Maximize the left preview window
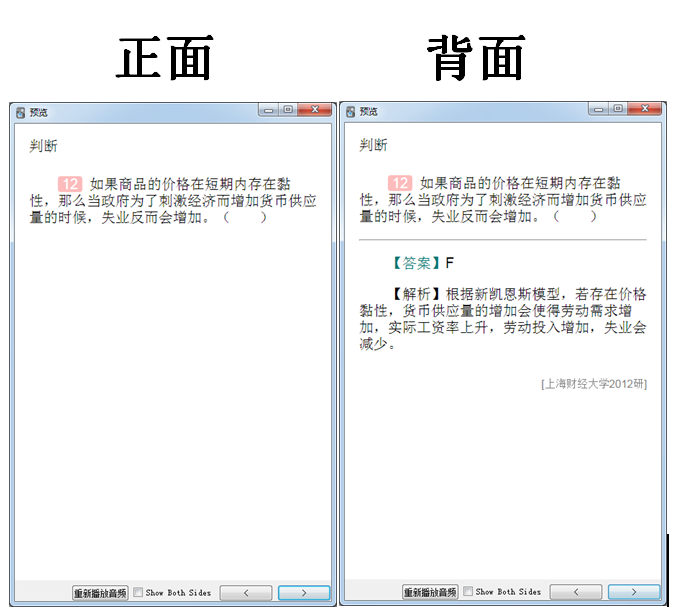Viewport: 674px width, 610px height. coord(288,110)
